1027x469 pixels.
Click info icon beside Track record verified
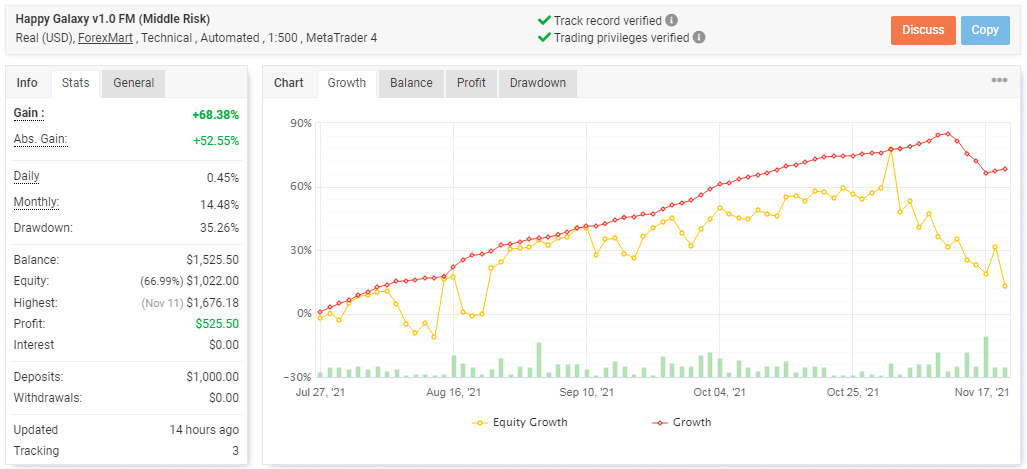pos(672,20)
